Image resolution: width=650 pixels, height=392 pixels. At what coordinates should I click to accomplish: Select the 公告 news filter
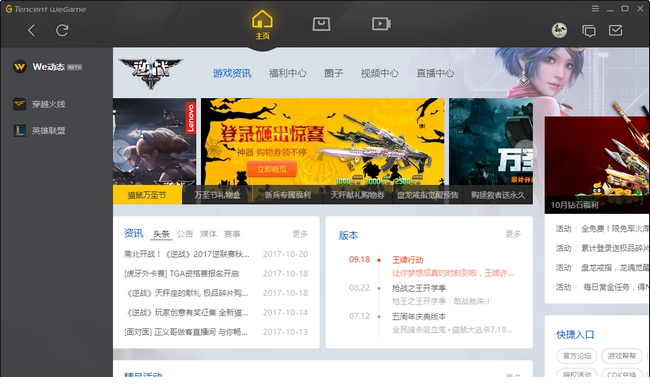coord(185,234)
